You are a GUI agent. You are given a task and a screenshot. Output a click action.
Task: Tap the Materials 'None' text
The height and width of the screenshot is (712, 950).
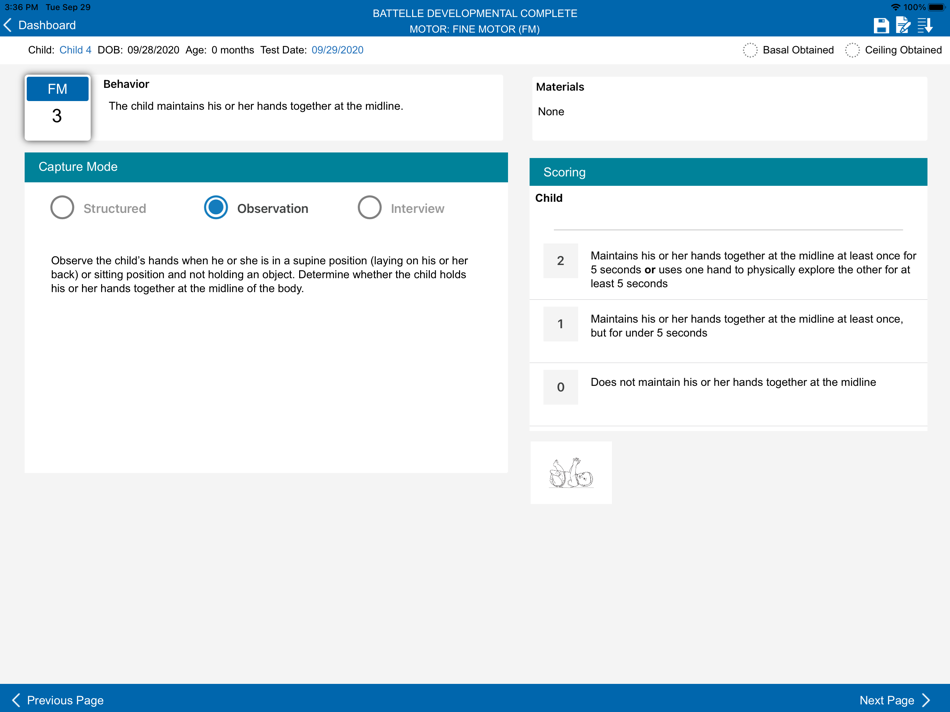click(x=551, y=111)
